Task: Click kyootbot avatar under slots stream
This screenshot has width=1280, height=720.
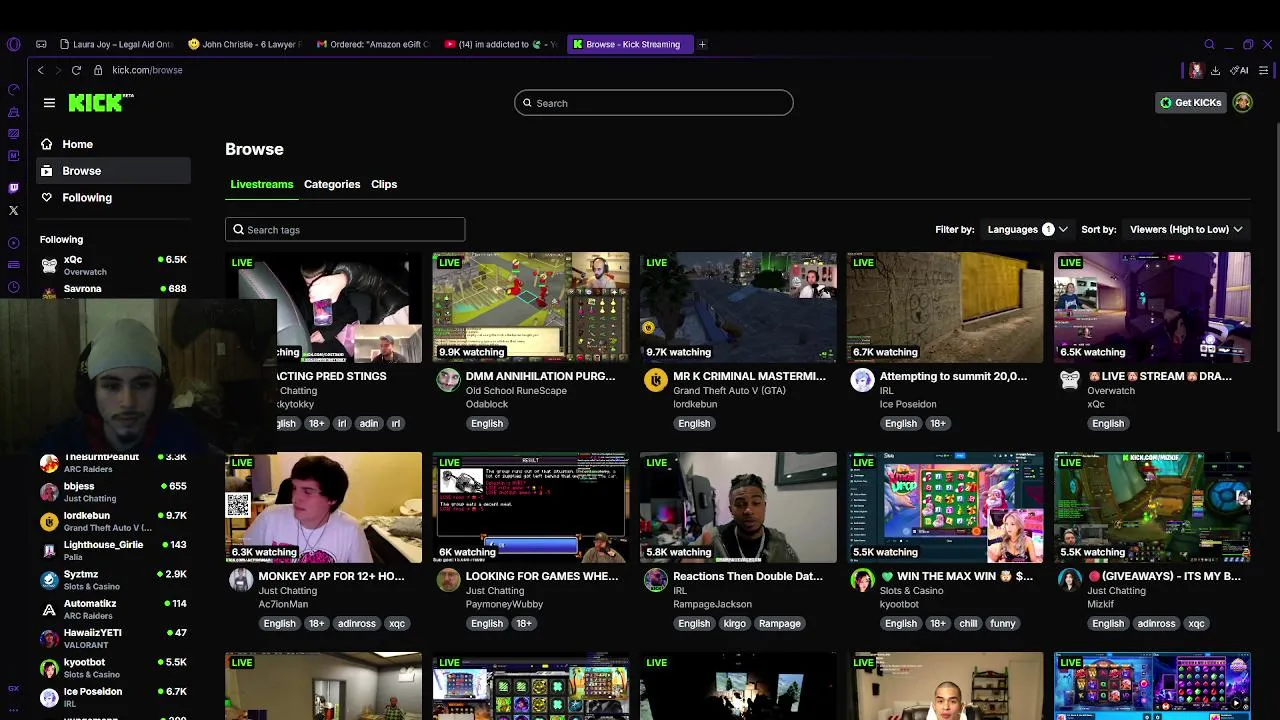Action: tap(862, 580)
